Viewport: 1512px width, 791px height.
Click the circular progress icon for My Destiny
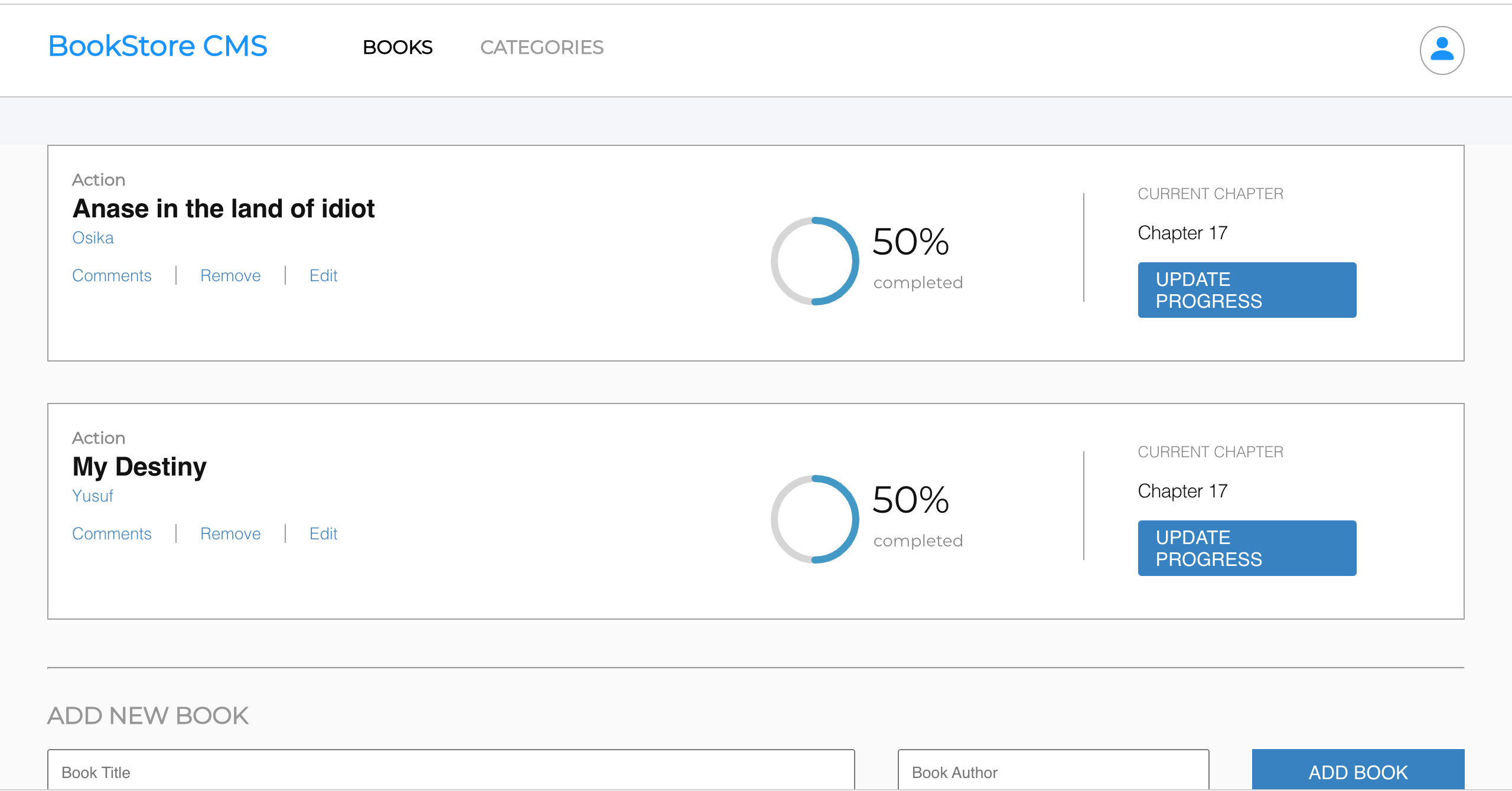click(815, 518)
